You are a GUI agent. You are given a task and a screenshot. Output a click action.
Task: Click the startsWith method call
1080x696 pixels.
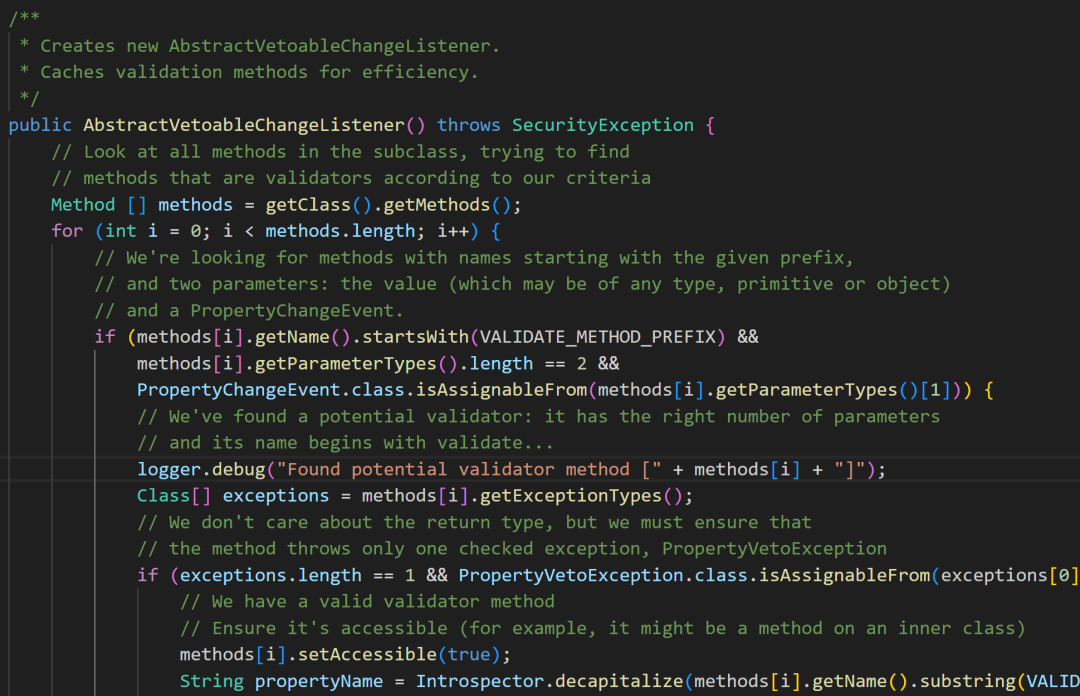[x=415, y=337]
